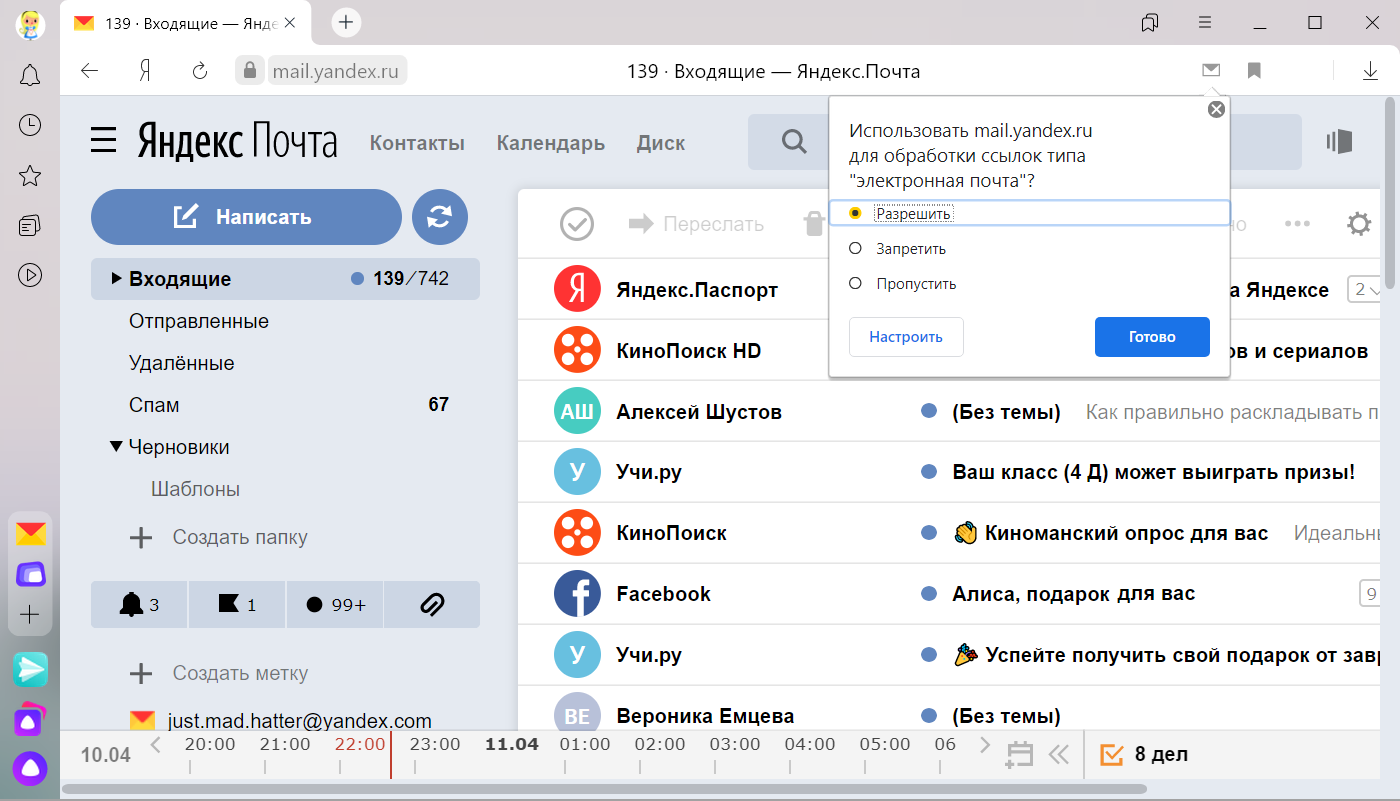1400x801 pixels.
Task: Expand the Входящие folder triangle
Action: [x=116, y=279]
